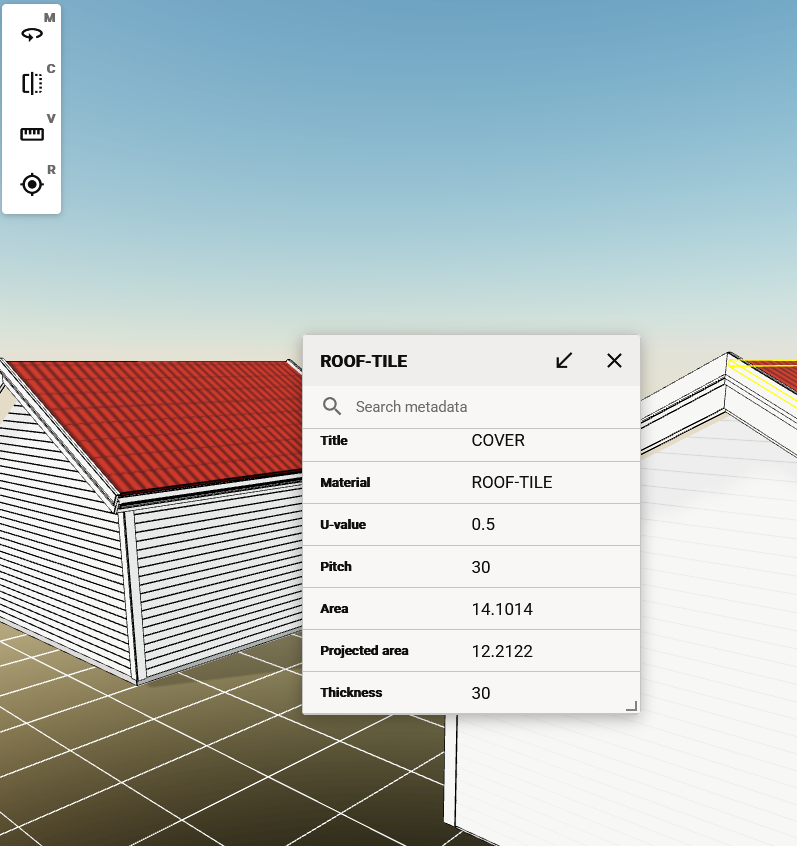Screen dimensions: 797x846
Task: Select the orbit rotate tool
Action: (x=32, y=34)
